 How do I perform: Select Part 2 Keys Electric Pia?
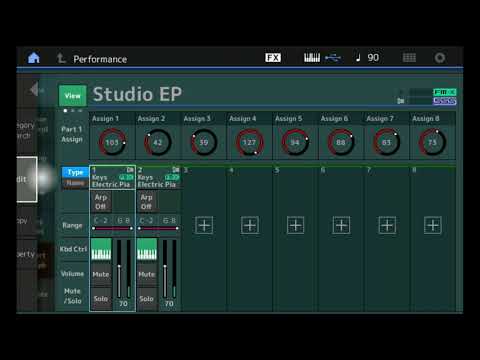coord(158,178)
